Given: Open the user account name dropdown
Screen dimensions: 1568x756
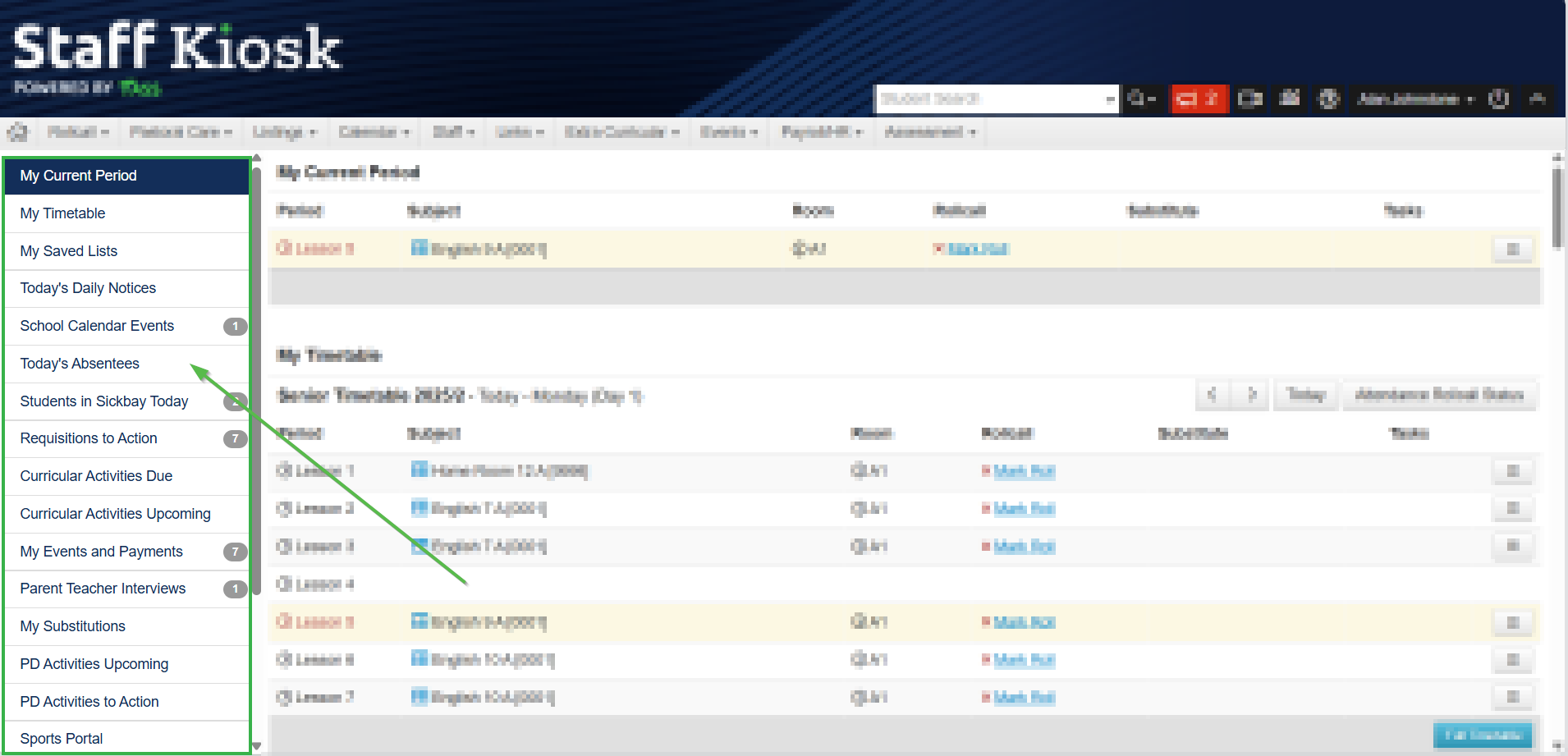Looking at the screenshot, I should click(x=1414, y=99).
